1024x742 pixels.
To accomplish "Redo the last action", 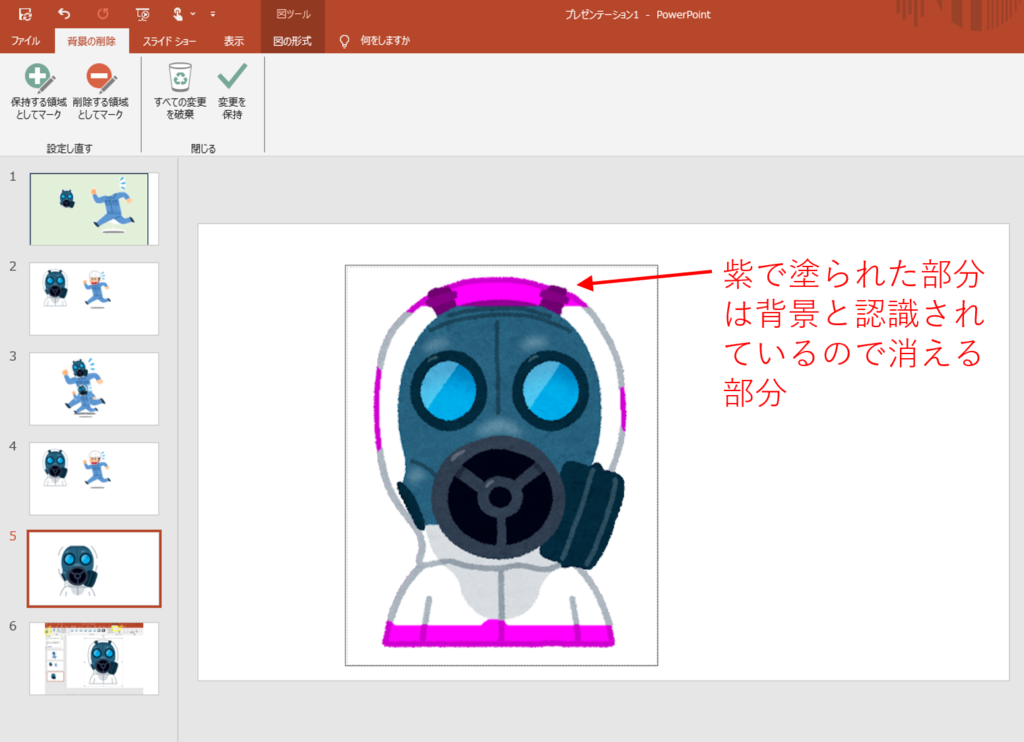I will pyautogui.click(x=102, y=14).
